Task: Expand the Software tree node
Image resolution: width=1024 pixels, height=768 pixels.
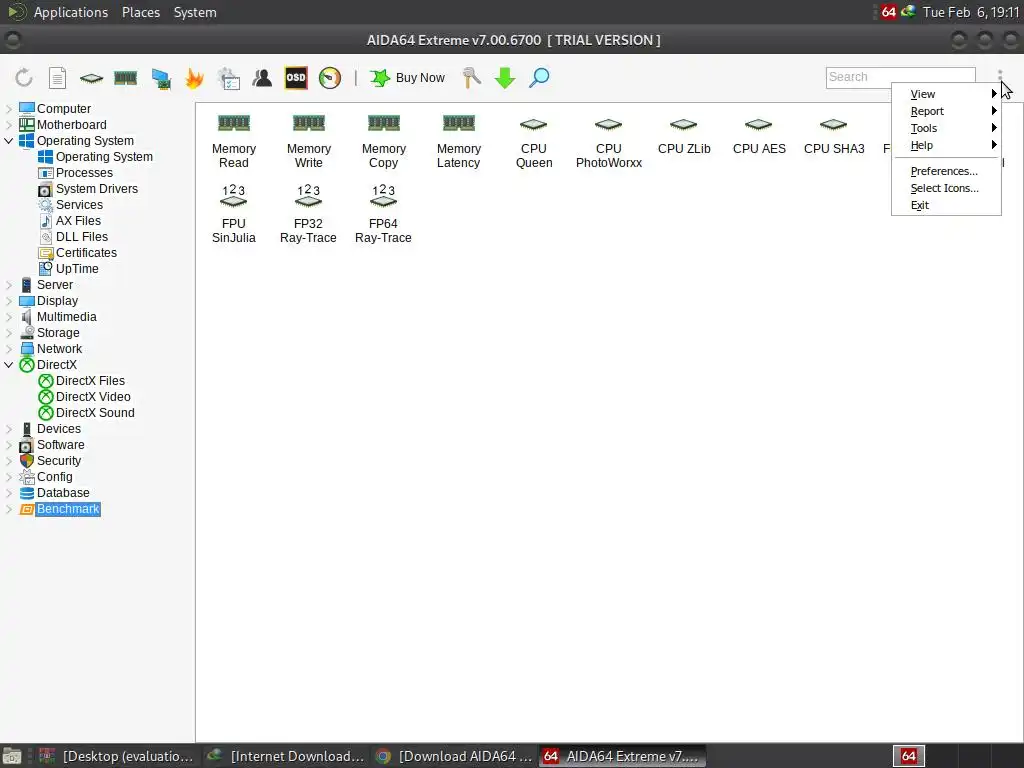Action: pyautogui.click(x=9, y=445)
